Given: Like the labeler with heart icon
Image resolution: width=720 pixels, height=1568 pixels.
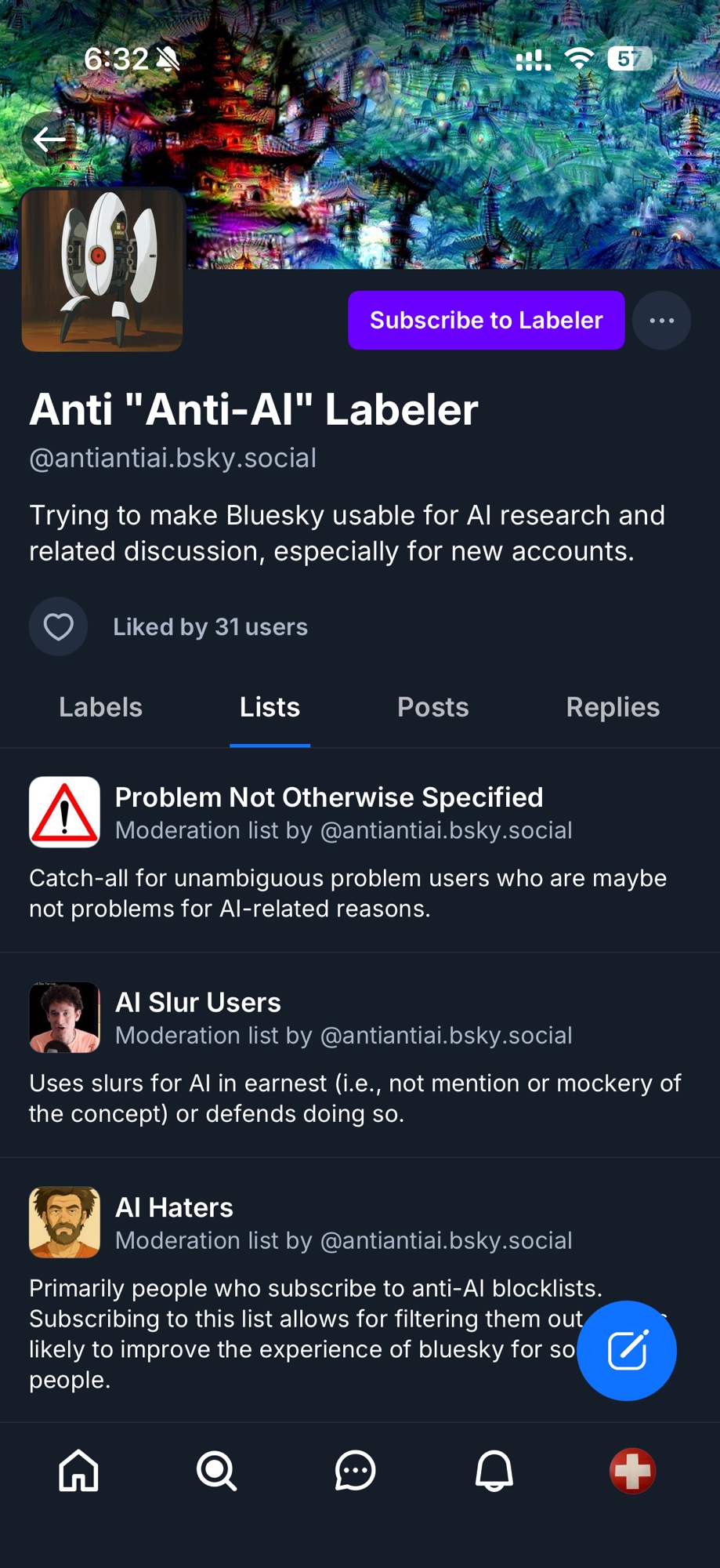Looking at the screenshot, I should 58,626.
